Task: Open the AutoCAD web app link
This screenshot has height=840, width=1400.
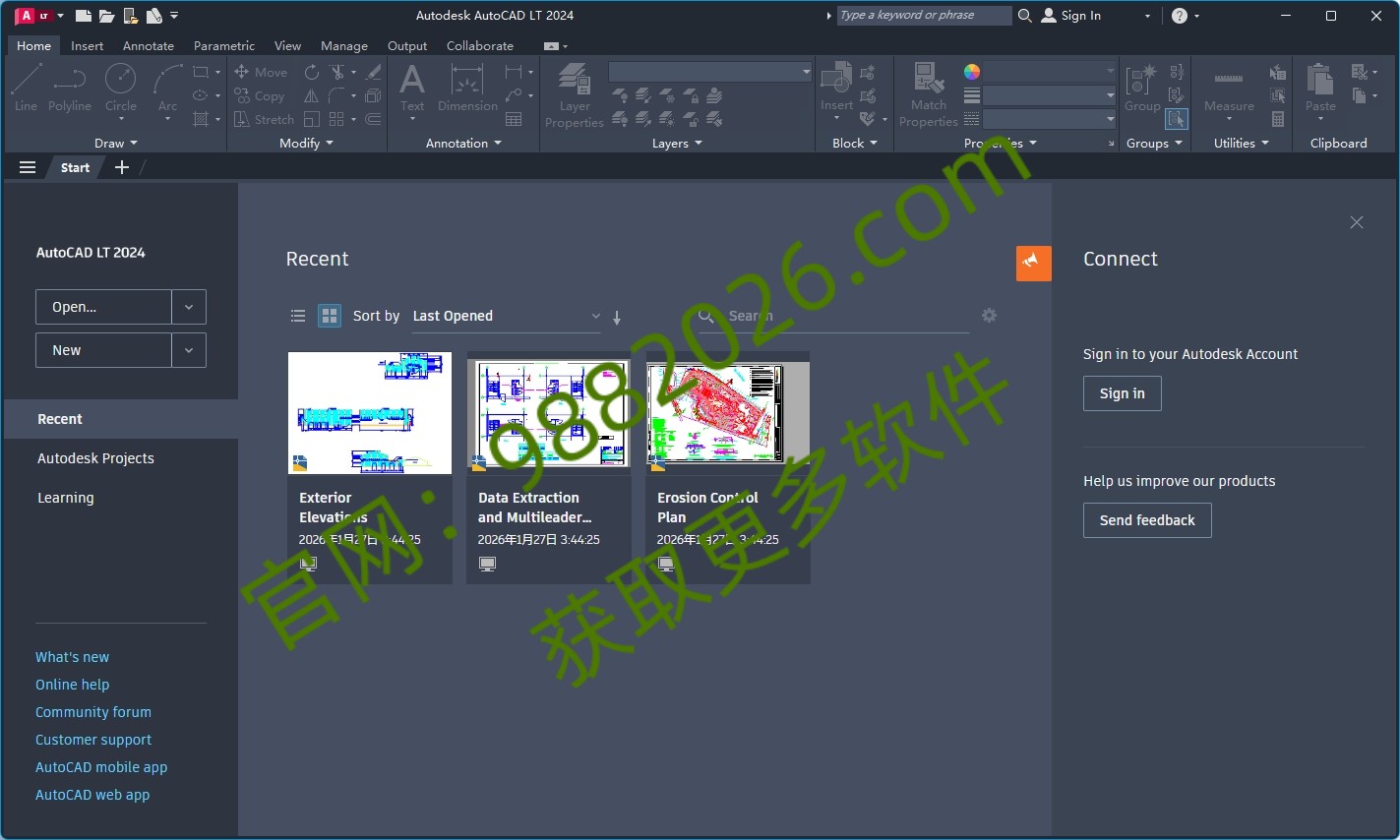Action: point(92,795)
